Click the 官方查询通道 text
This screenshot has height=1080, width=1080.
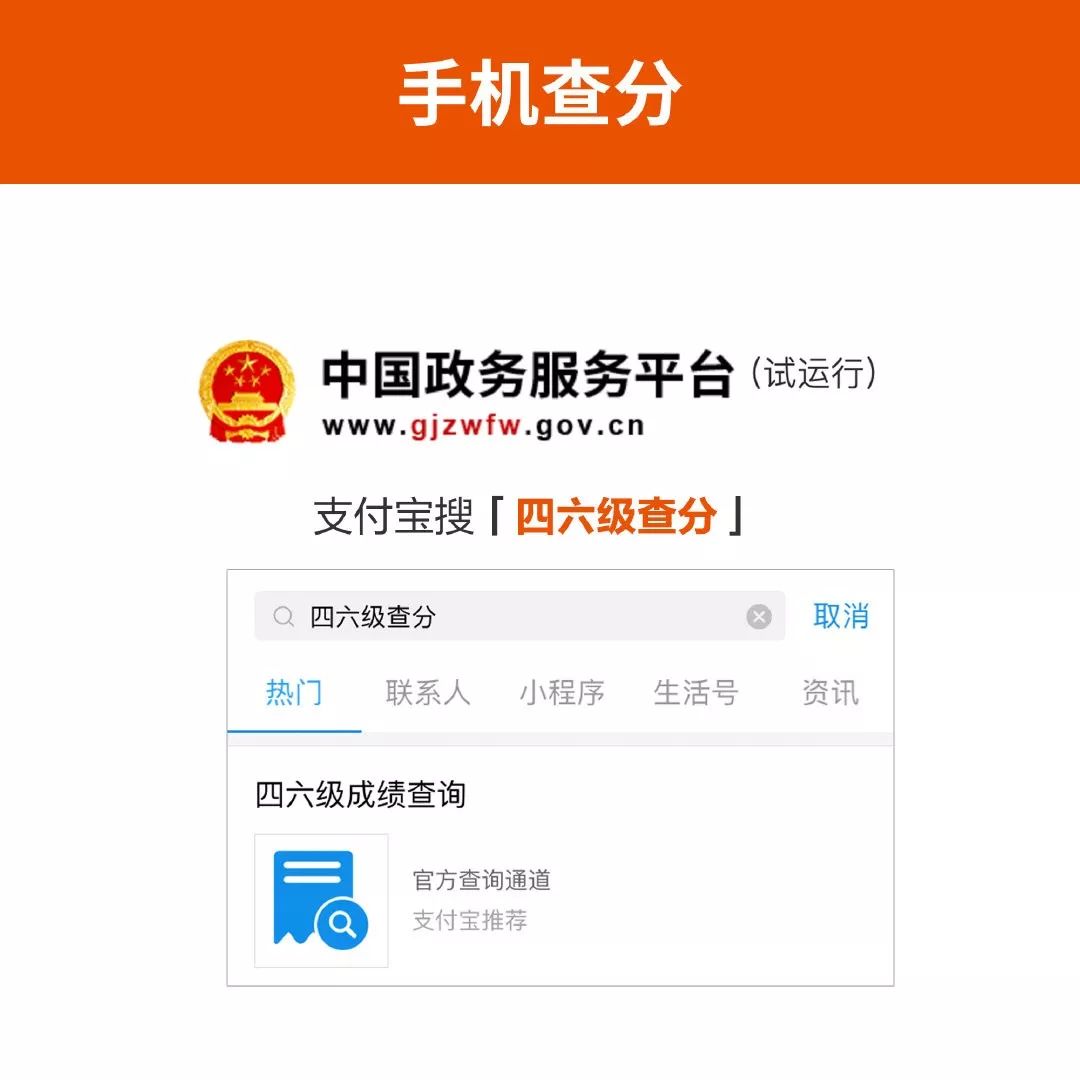481,880
